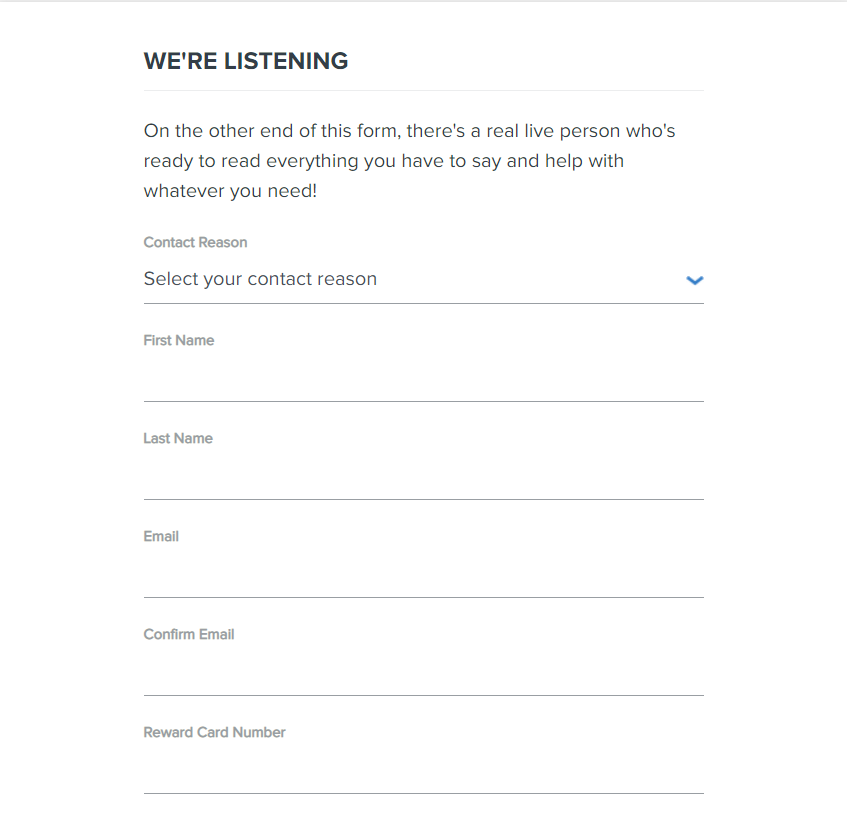
Task: Click the underline beneath First Name field
Action: pos(424,401)
